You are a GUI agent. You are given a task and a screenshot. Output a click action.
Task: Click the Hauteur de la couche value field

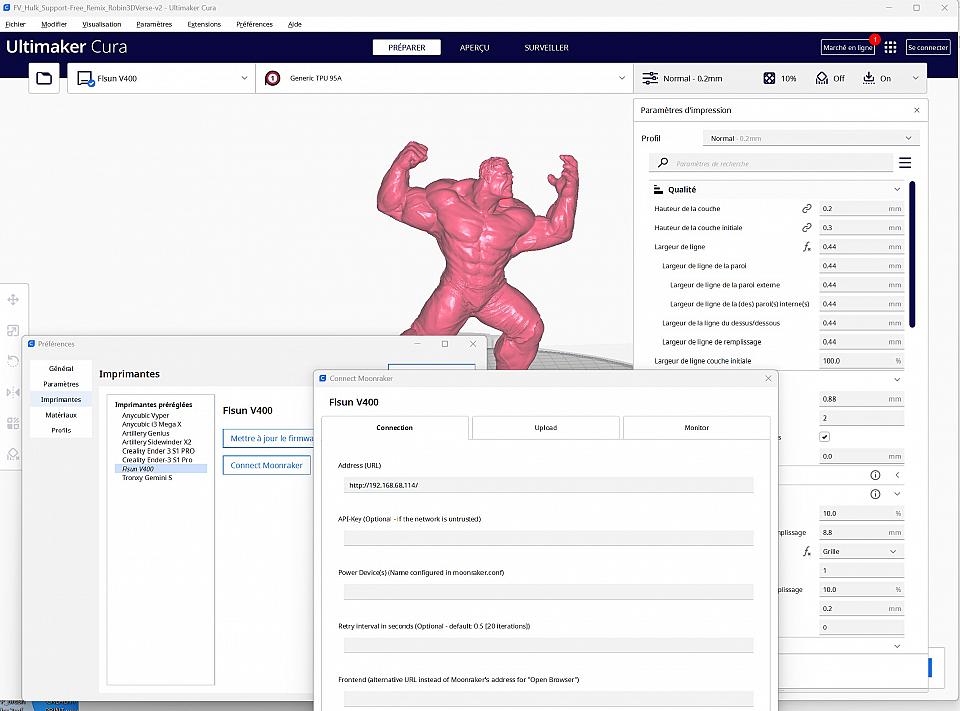(861, 209)
